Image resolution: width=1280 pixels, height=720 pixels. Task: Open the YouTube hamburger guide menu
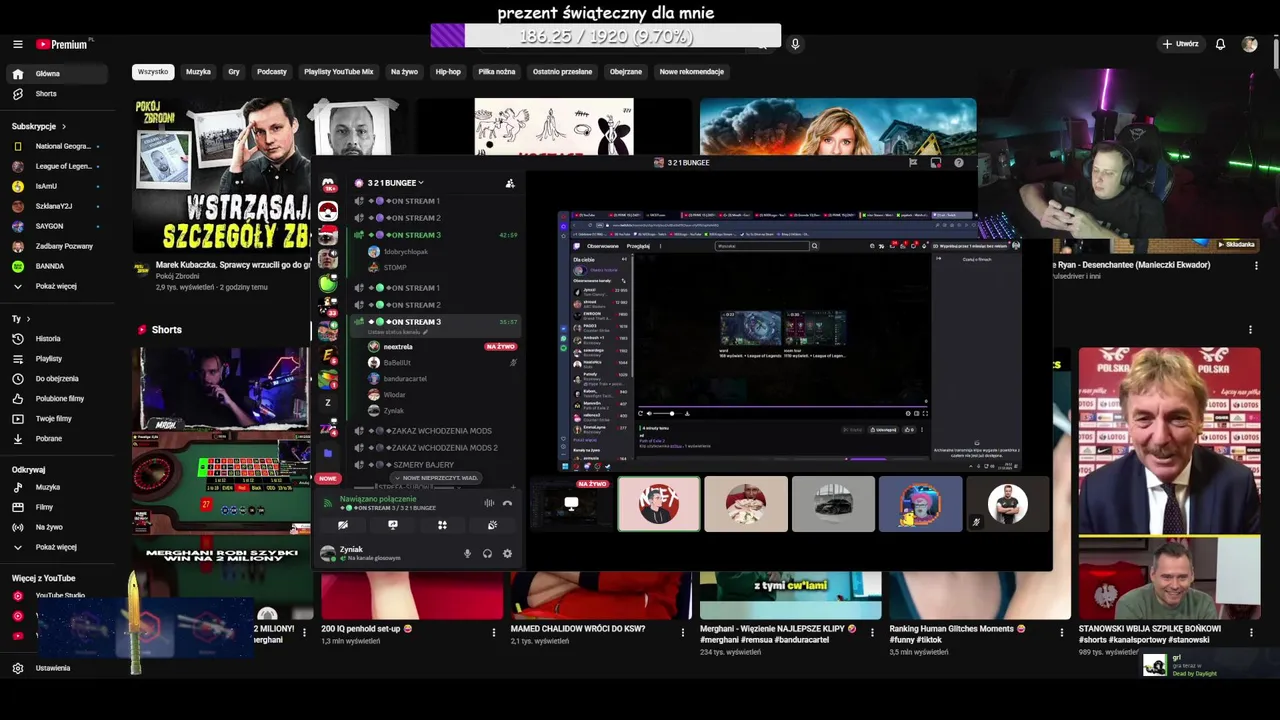click(x=17, y=44)
